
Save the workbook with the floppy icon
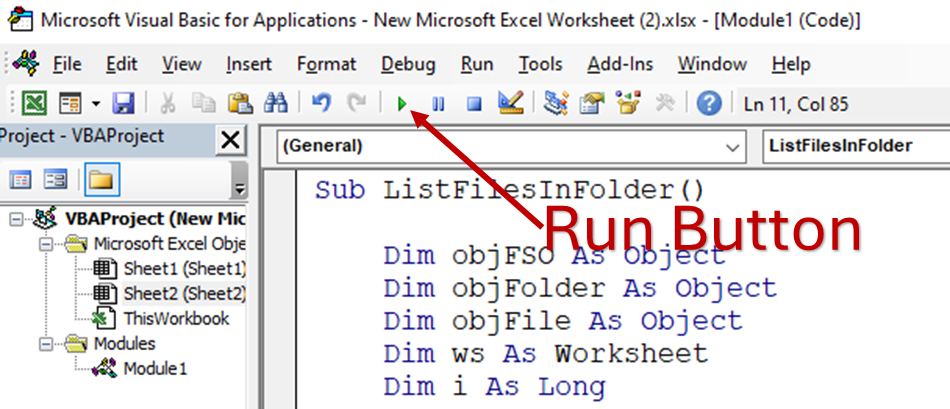[x=124, y=104]
